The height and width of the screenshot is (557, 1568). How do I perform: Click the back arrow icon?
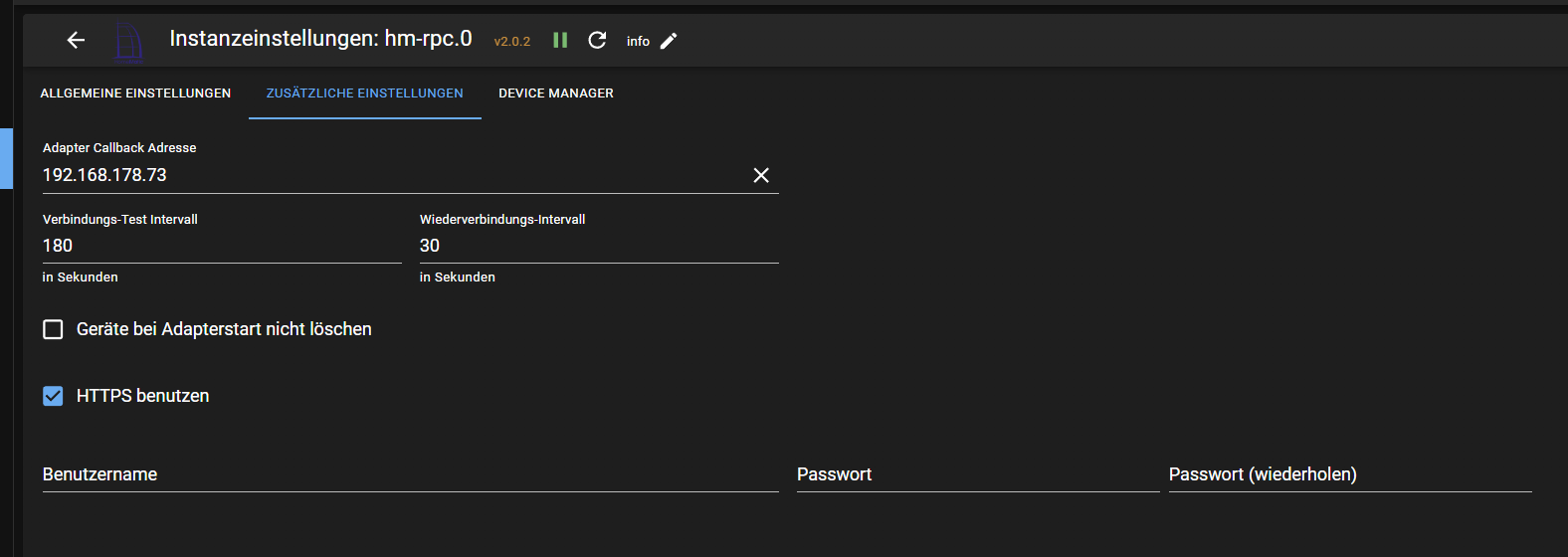click(x=76, y=40)
